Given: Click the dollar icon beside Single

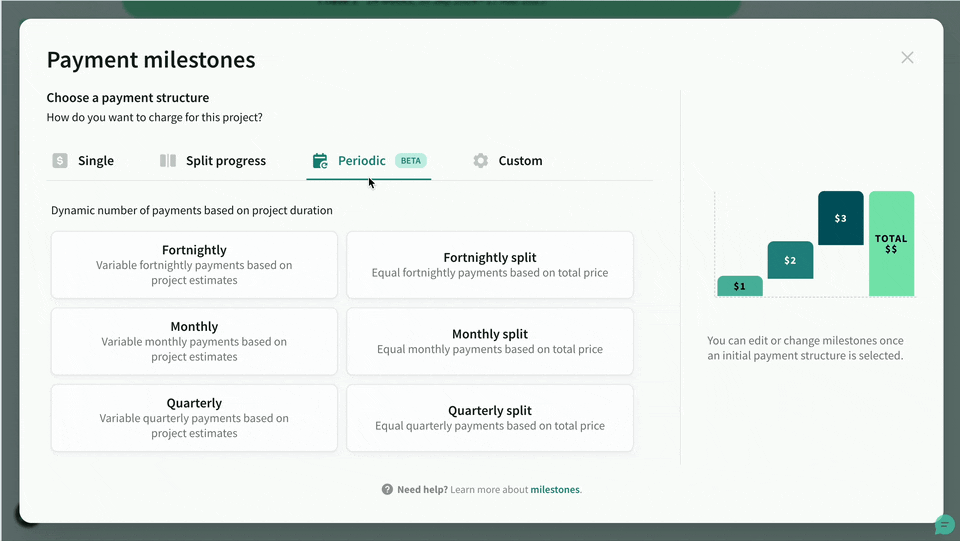Looking at the screenshot, I should coord(59,161).
